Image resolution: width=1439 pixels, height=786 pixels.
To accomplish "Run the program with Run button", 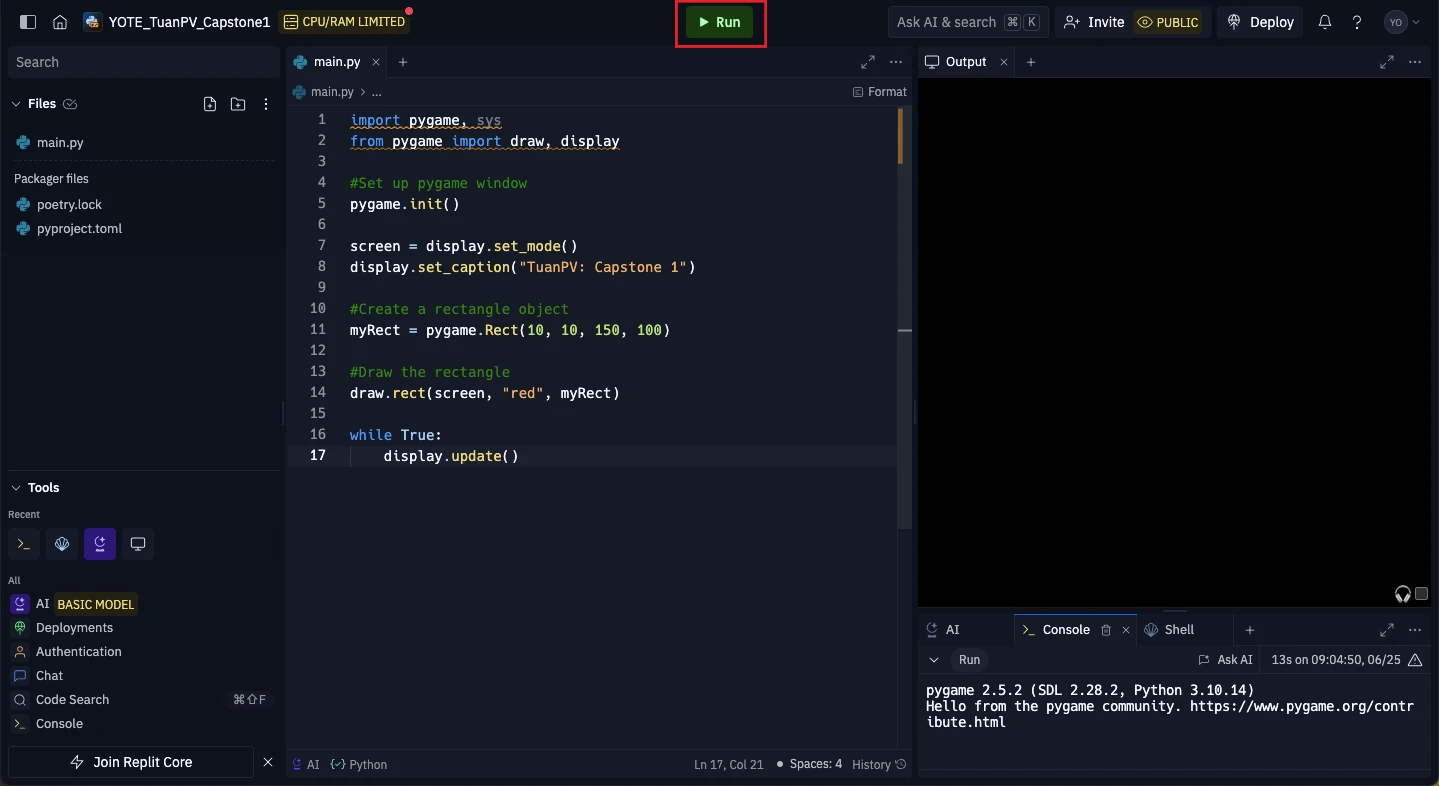I will [720, 22].
